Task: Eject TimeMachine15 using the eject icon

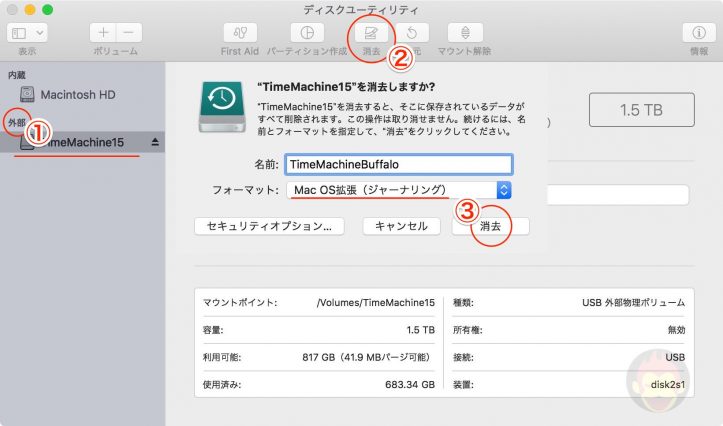Action: pos(155,142)
